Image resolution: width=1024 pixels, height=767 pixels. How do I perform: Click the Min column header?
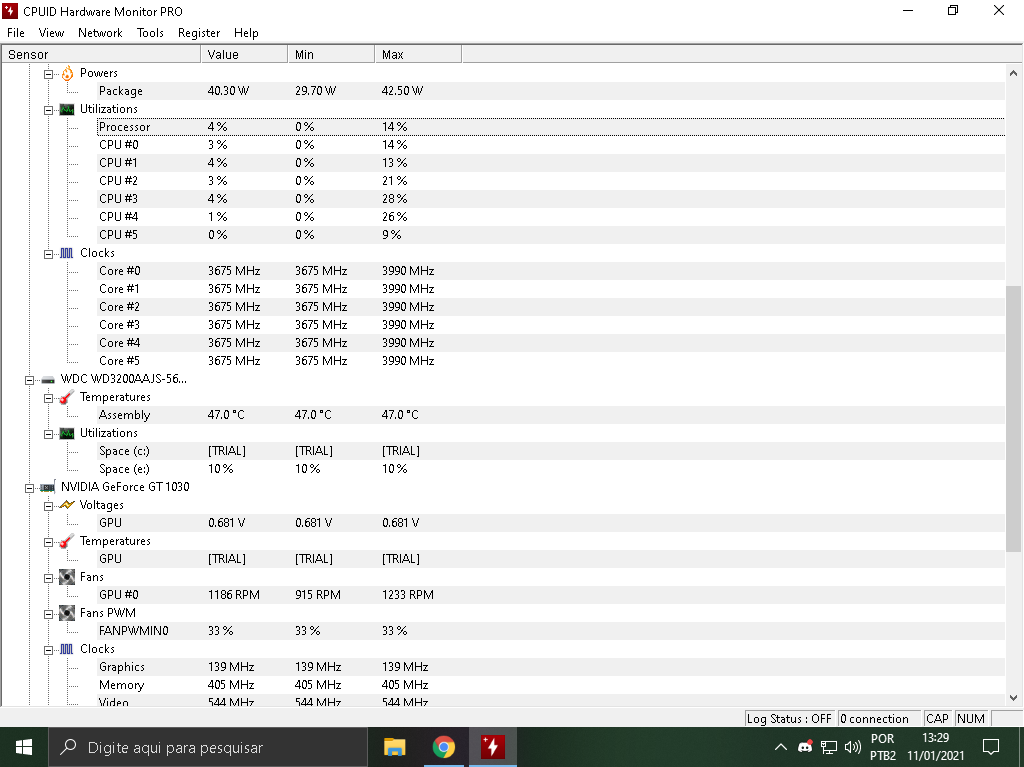[x=331, y=54]
